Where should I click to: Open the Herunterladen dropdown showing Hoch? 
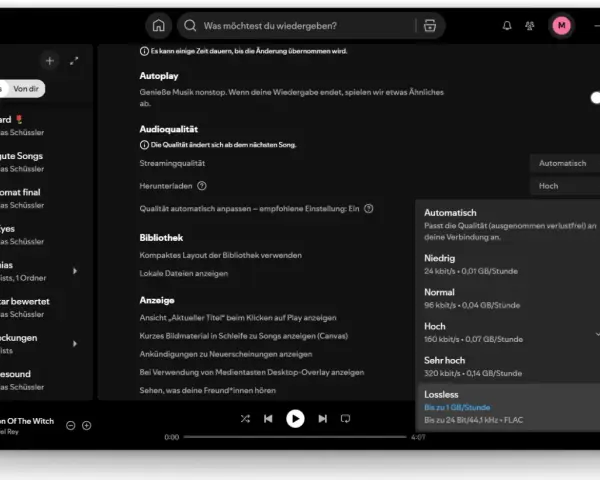pos(565,186)
